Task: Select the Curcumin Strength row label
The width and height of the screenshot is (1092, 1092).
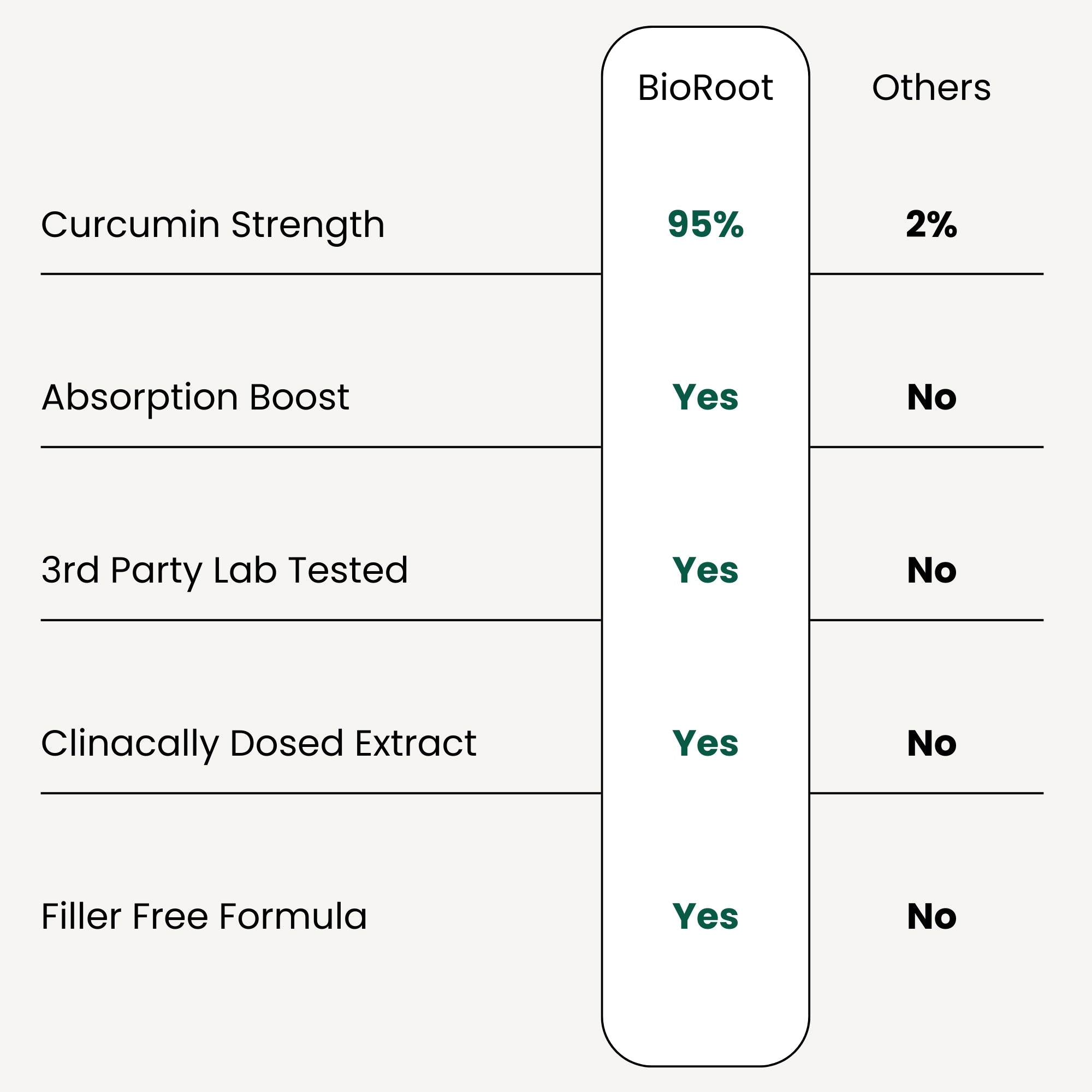Action: click(212, 225)
